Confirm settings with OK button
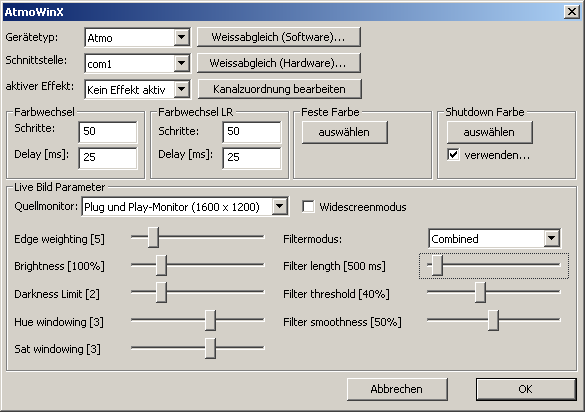This screenshot has height=412, width=585. (x=526, y=389)
